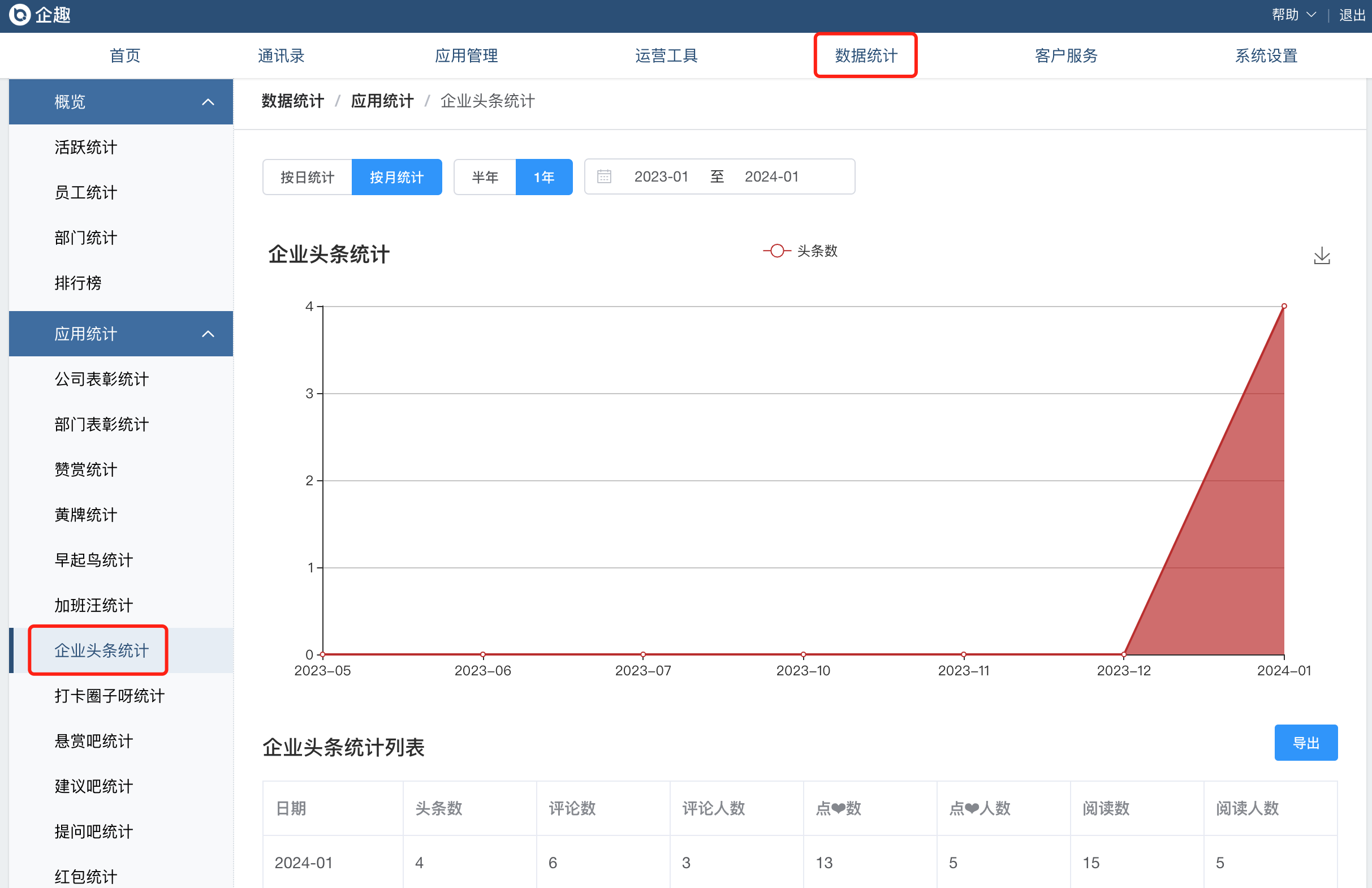Click the start date field 2023-01

(661, 176)
